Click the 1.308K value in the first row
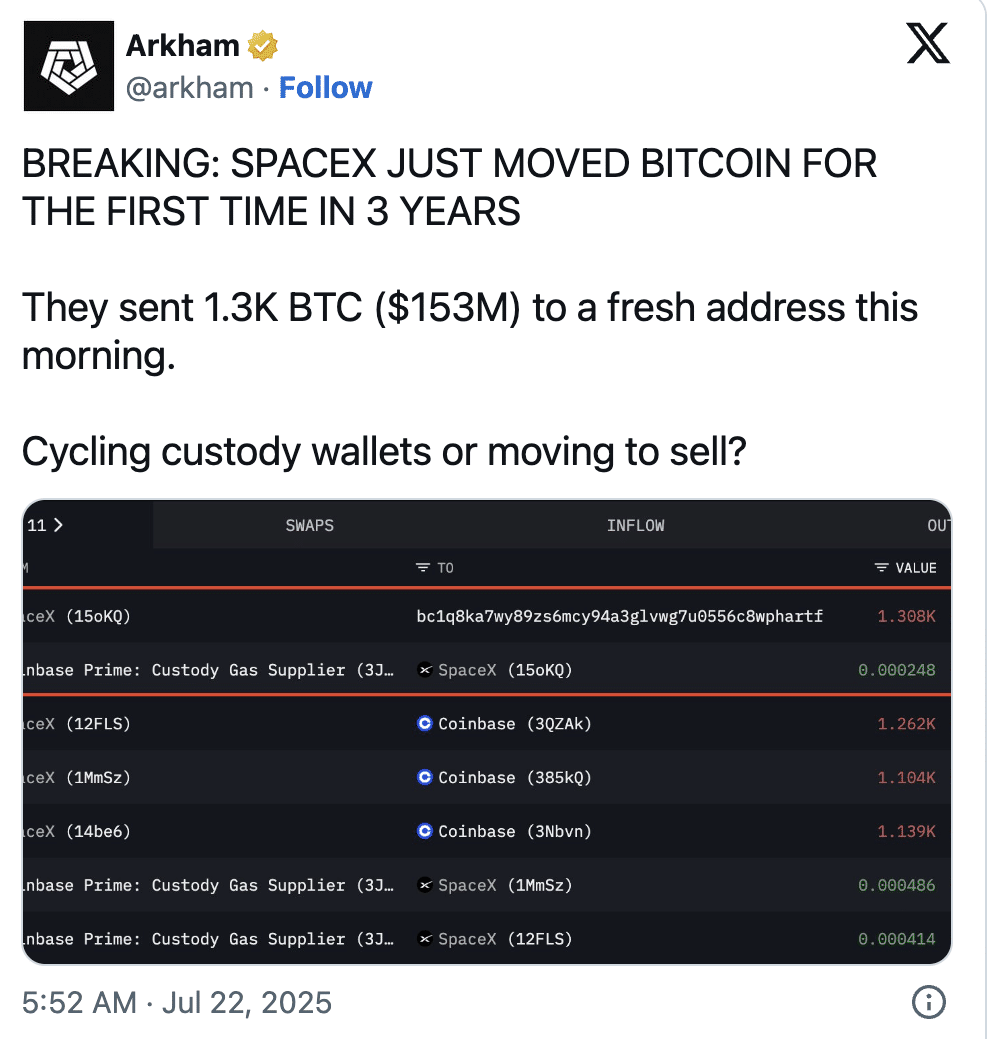 (x=906, y=616)
